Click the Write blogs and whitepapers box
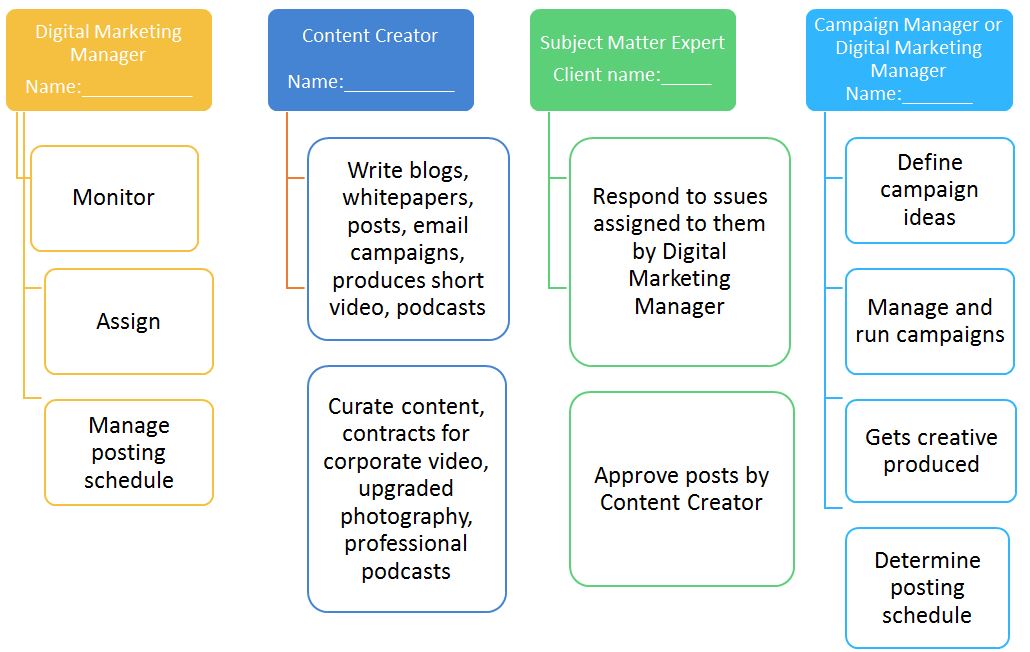 408,238
